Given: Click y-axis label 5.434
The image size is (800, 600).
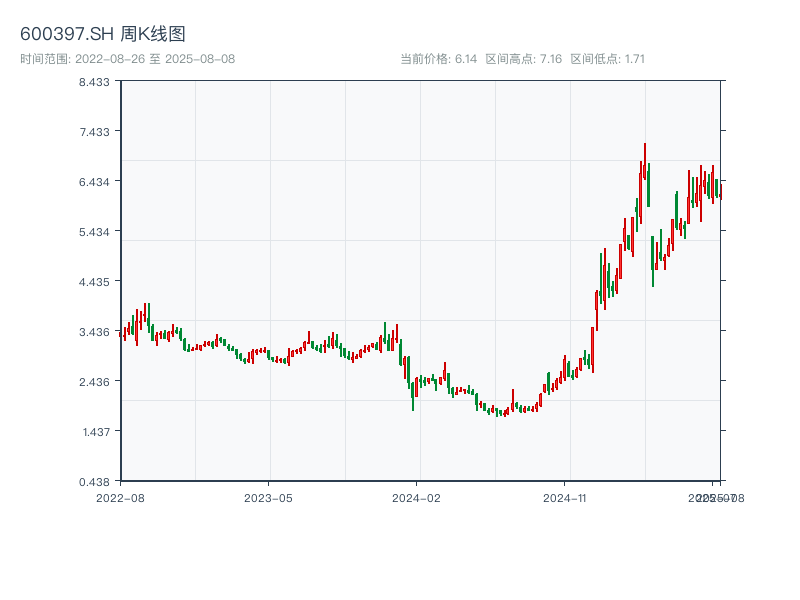Looking at the screenshot, I should (94, 232).
